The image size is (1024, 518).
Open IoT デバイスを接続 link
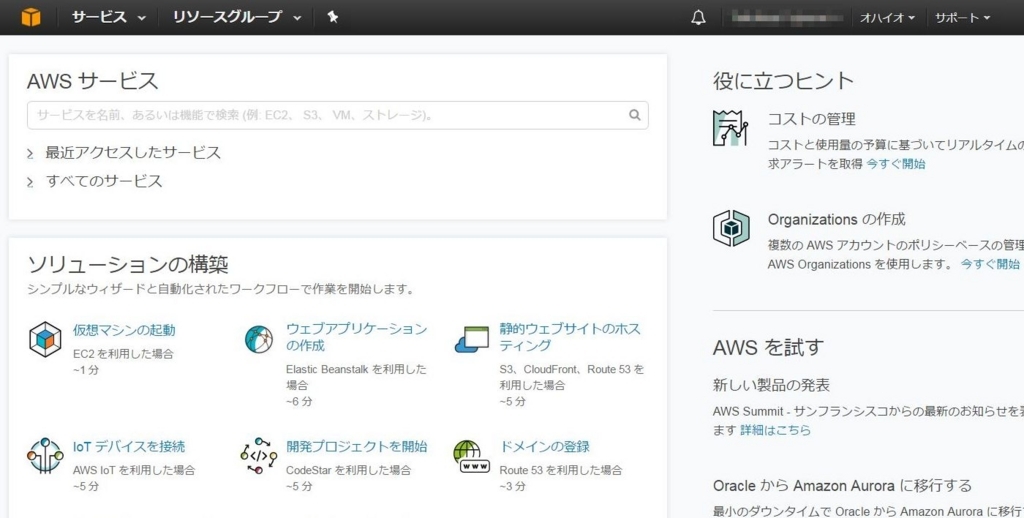click(129, 447)
